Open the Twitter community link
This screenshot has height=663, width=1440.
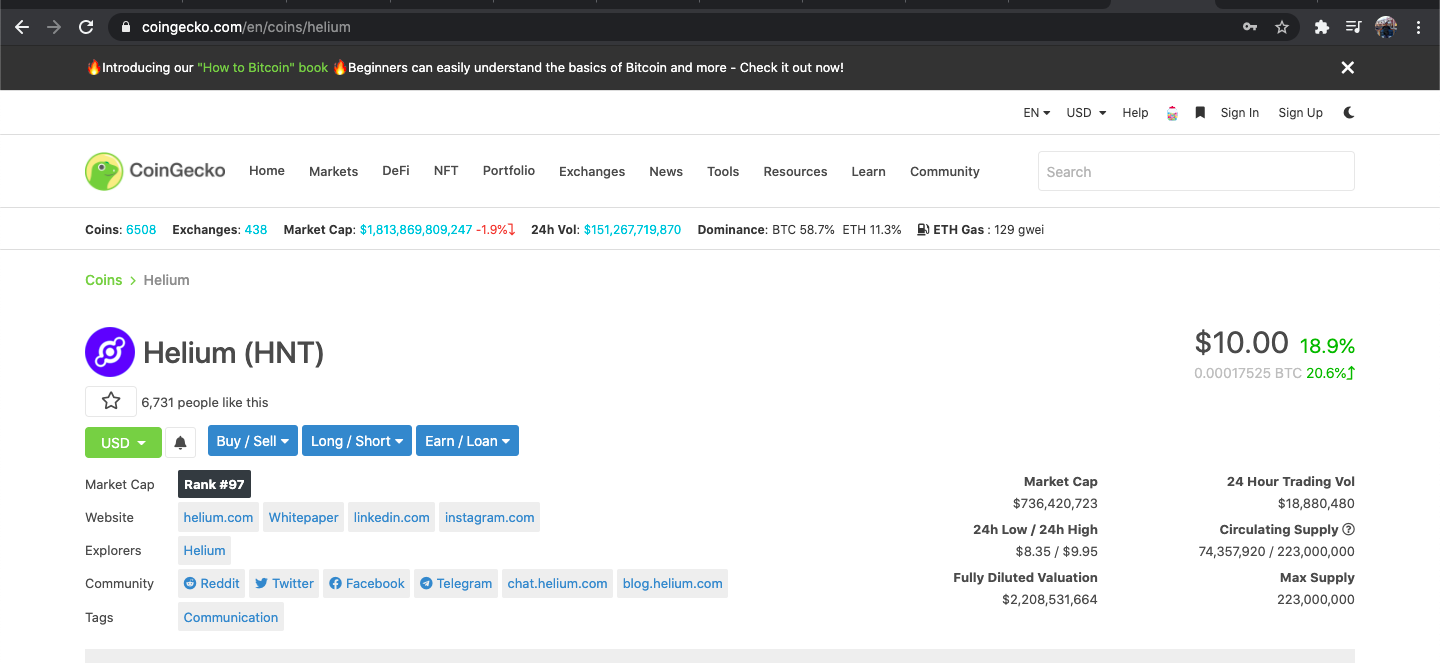tap(284, 584)
